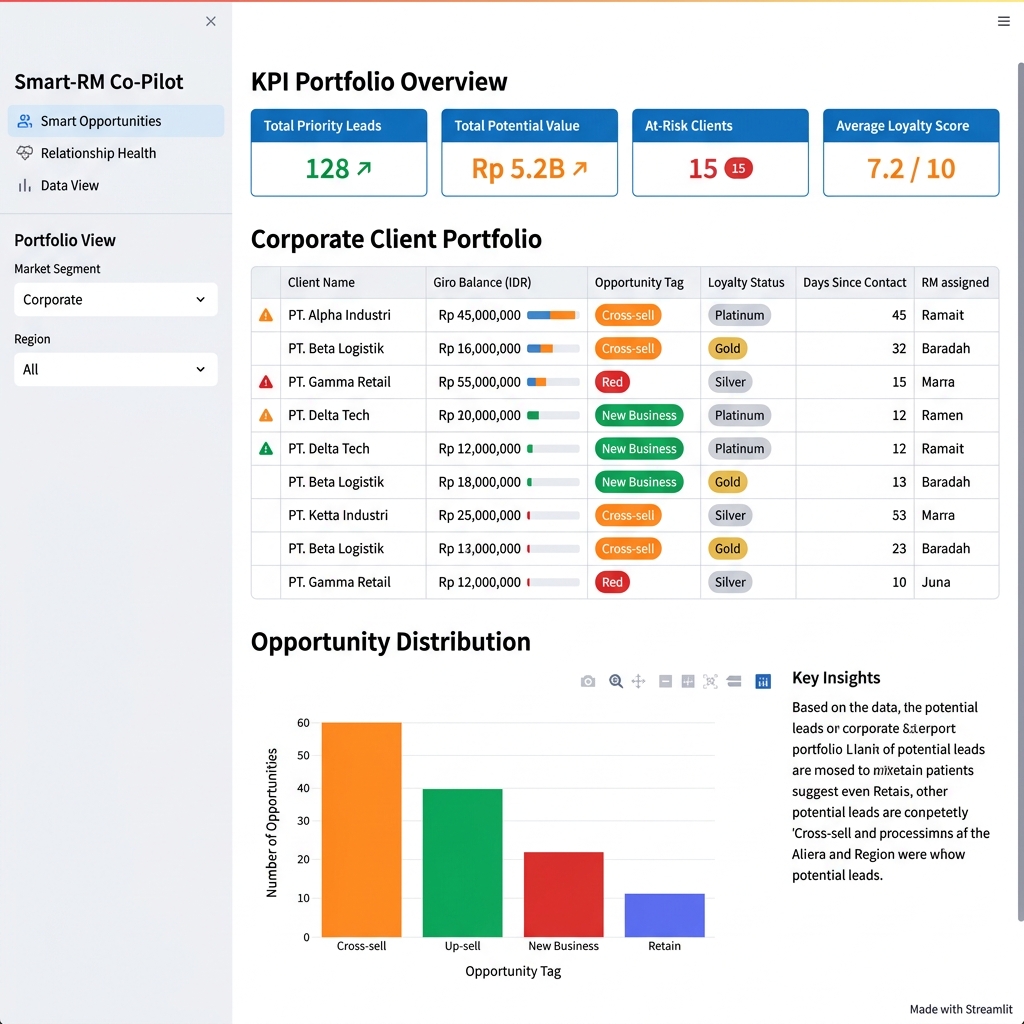The width and height of the screenshot is (1024, 1024).
Task: Open the hamburger main menu
Action: point(1004,22)
